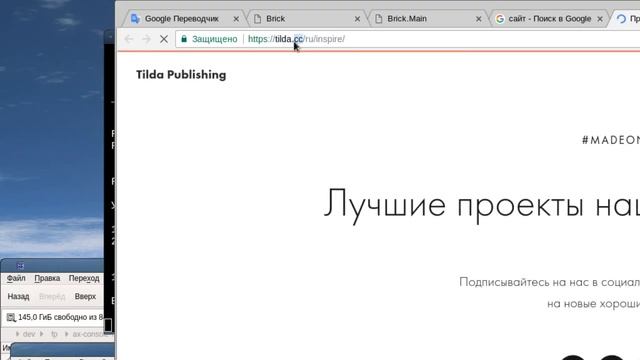
Task: Click Вверх in file manager toolbar
Action: click(x=85, y=297)
